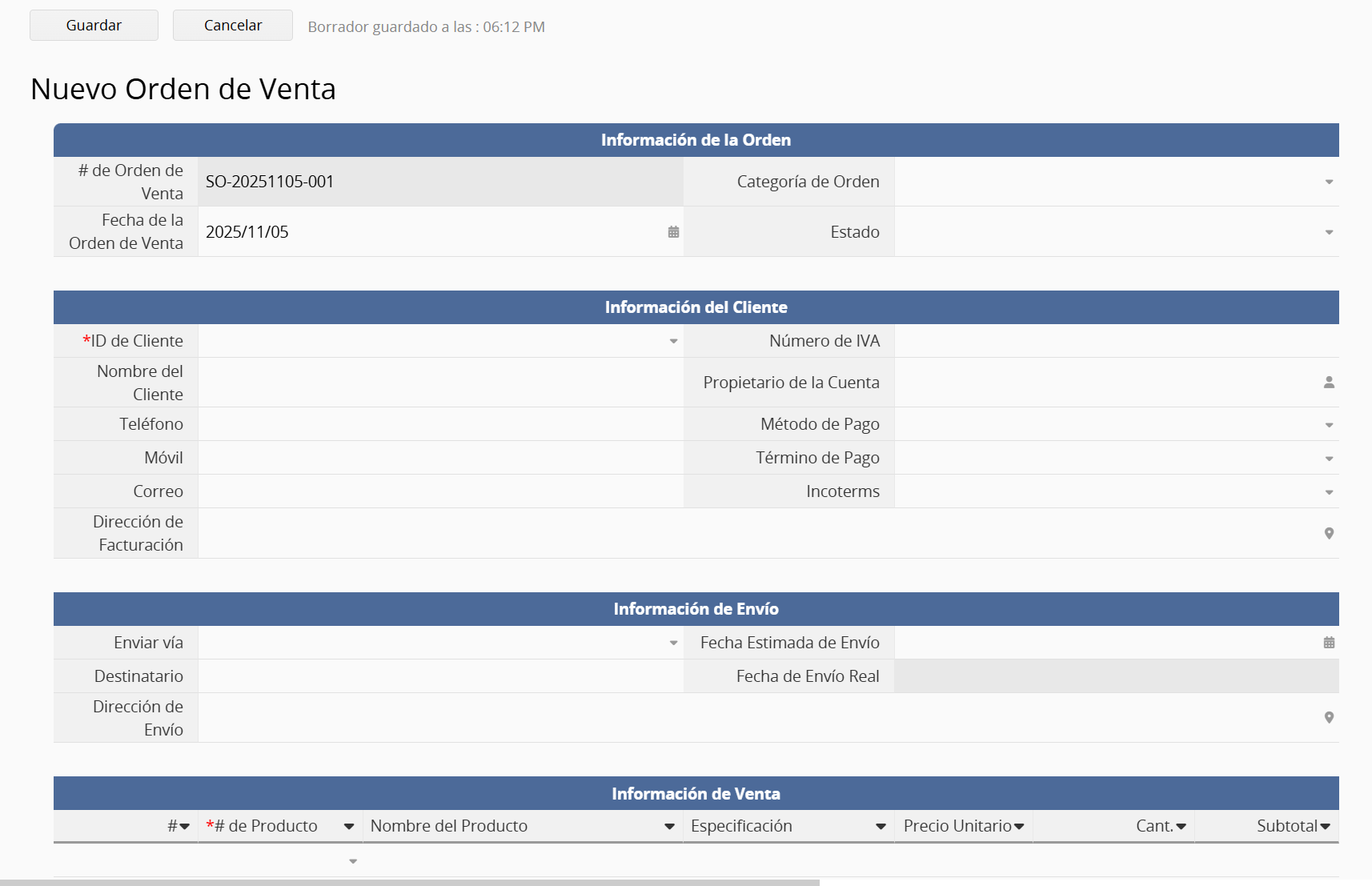Open Precio Unitario column menu arrow
Image resolution: width=1372 pixels, height=886 pixels.
pyautogui.click(x=1019, y=827)
